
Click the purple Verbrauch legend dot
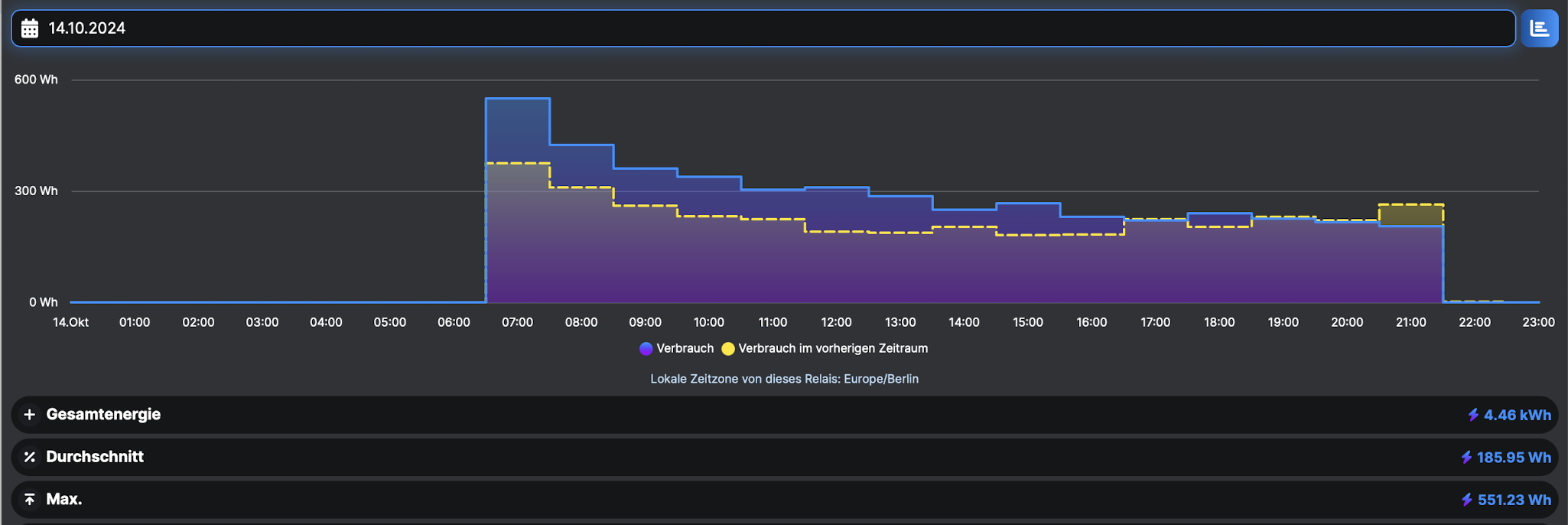[646, 349]
